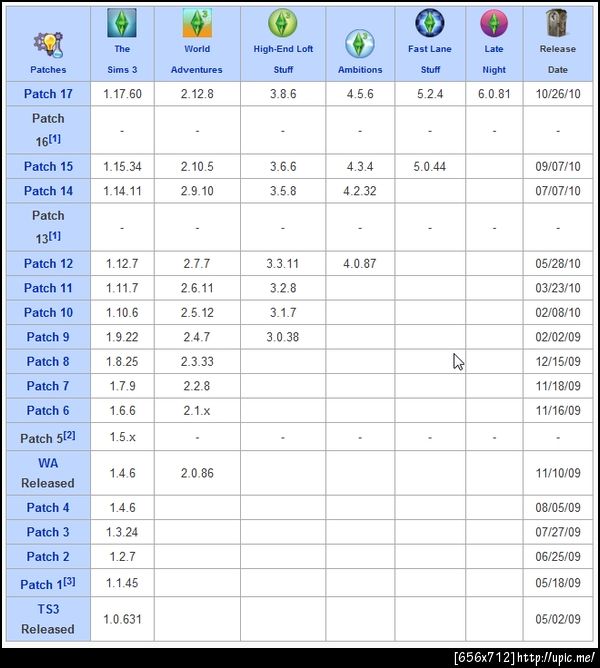Click the Patches lightbulb gear icon

click(48, 46)
